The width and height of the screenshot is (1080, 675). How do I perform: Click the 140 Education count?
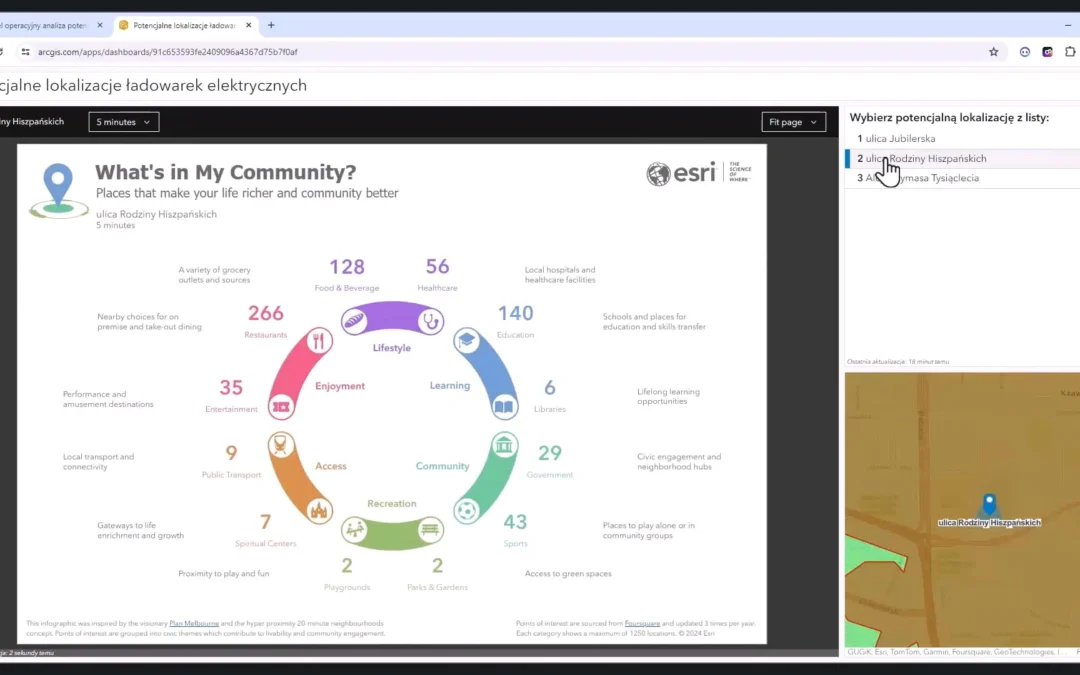click(x=515, y=313)
